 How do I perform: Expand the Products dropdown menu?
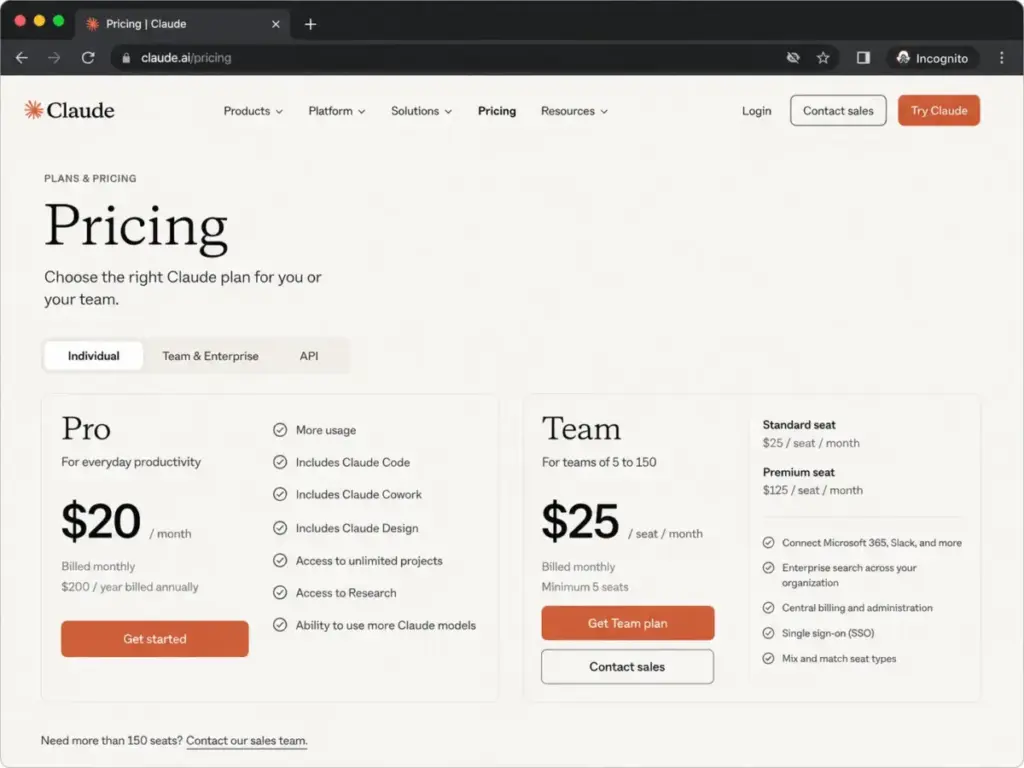(x=253, y=111)
